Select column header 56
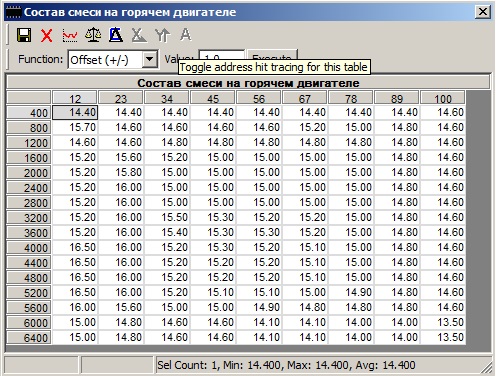 pos(259,98)
